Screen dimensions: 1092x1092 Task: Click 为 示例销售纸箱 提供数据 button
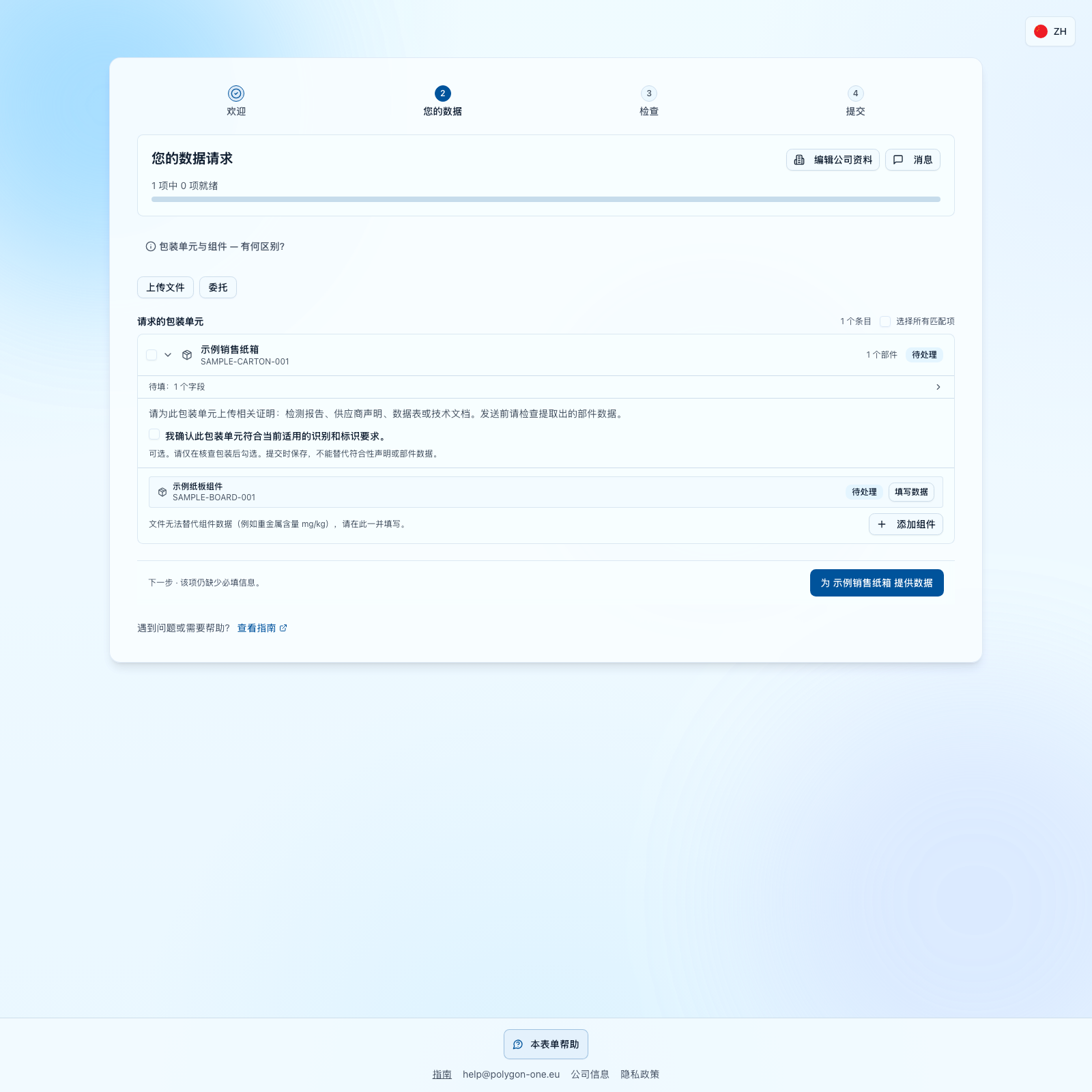(x=877, y=583)
